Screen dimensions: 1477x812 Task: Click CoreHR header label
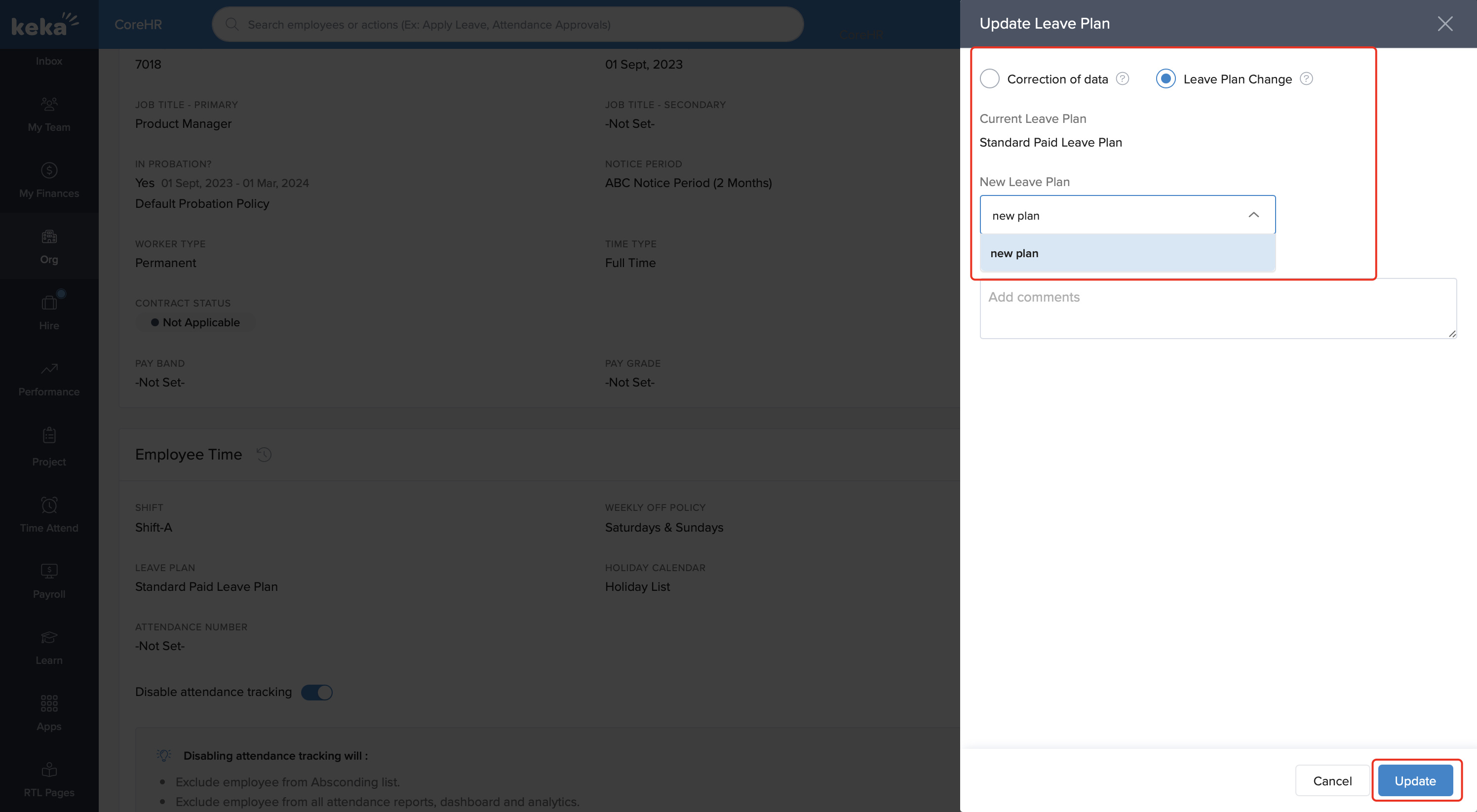click(x=138, y=24)
